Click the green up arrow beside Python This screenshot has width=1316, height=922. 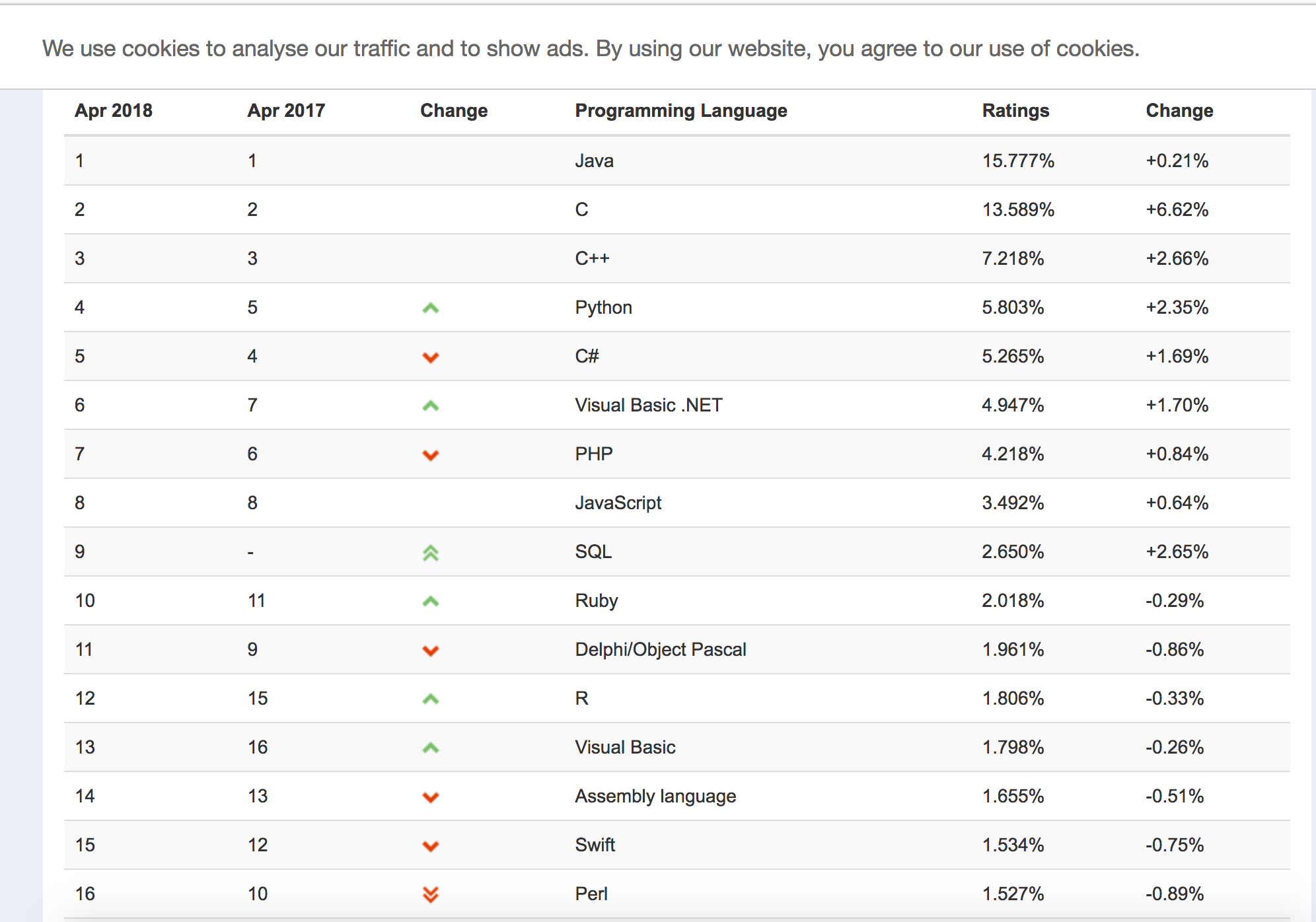pos(431,308)
